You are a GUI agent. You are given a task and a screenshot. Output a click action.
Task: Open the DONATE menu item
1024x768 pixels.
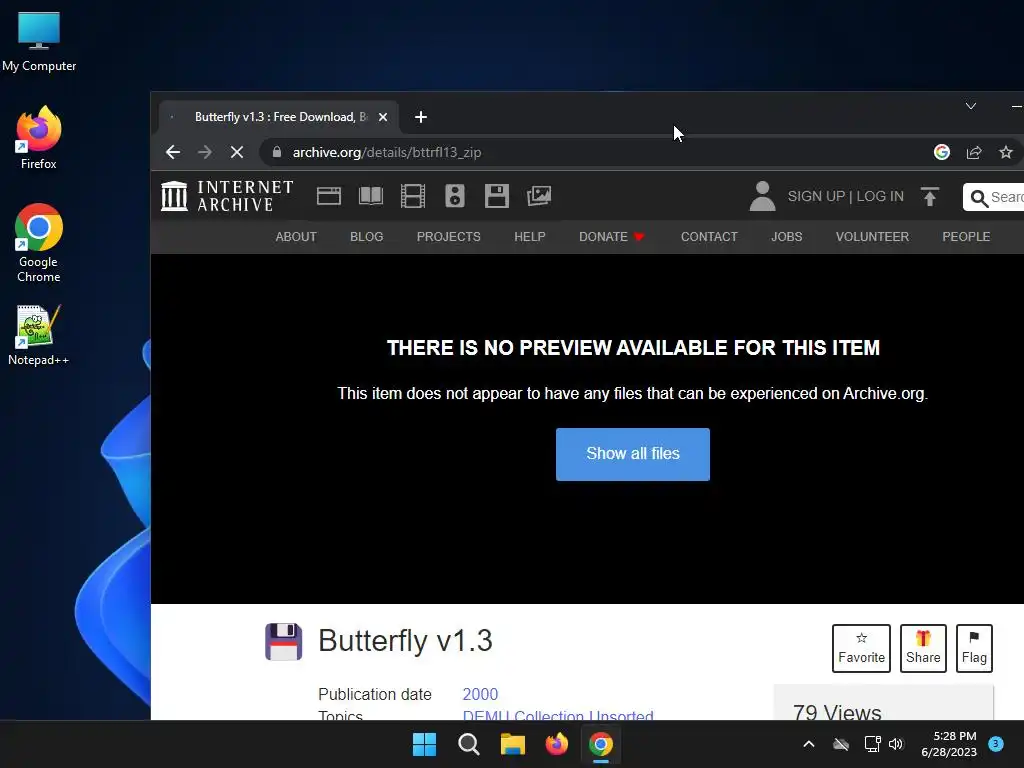[x=611, y=236]
